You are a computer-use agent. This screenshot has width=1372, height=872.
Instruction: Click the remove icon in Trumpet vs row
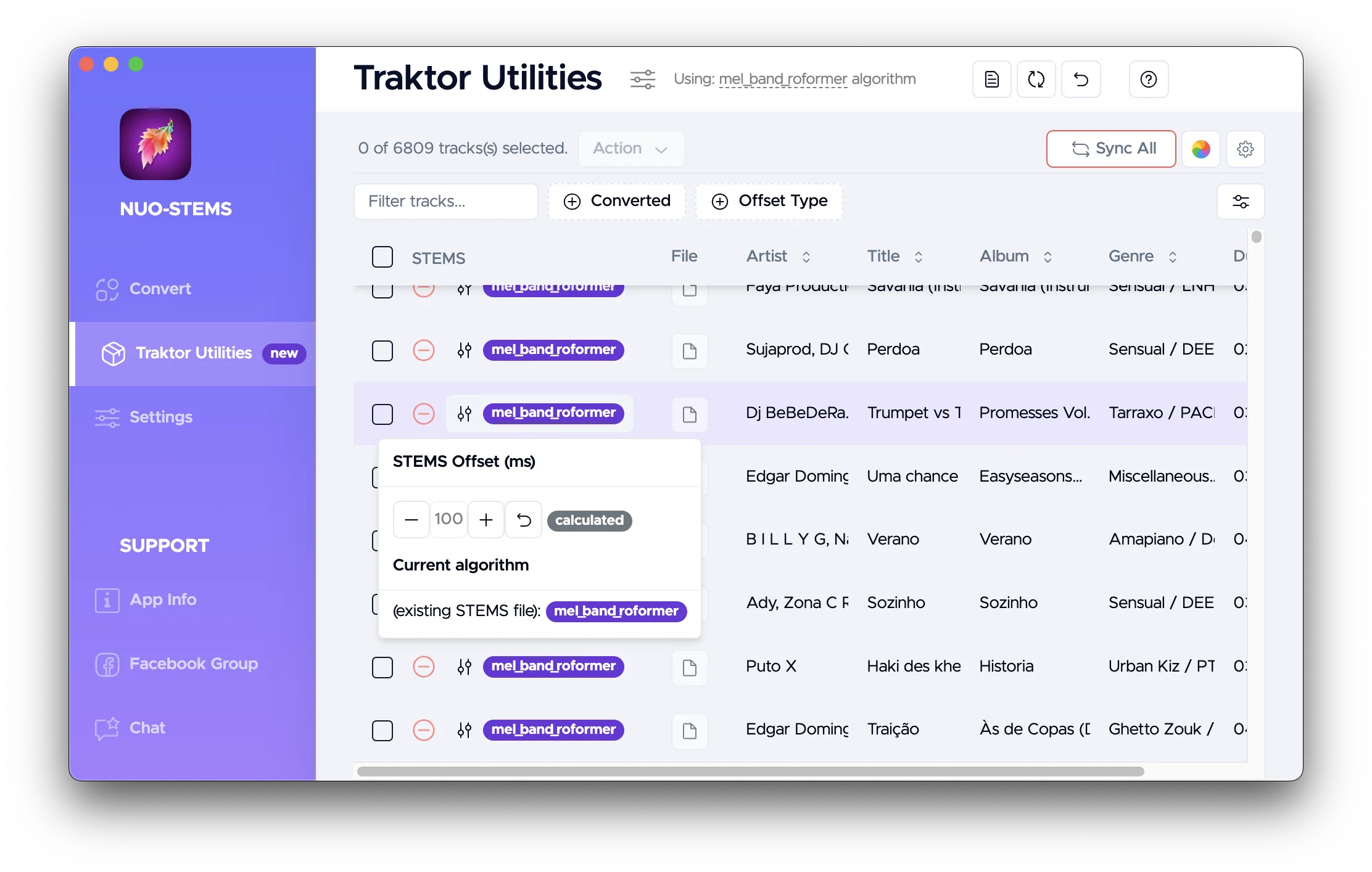click(x=424, y=413)
